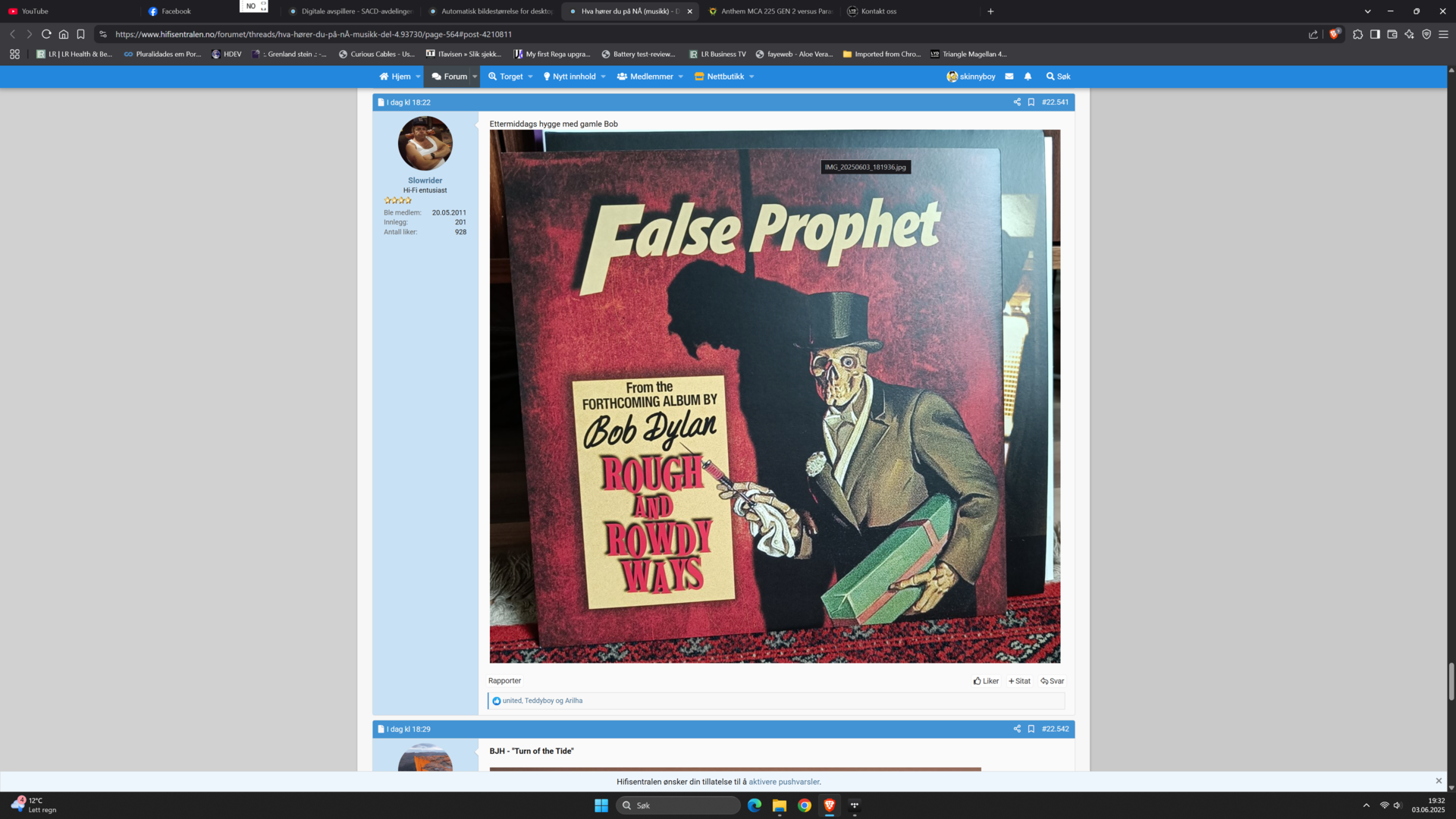Screen dimensions: 1456x819
Task: Reload the page with refresh icon
Action: (46, 34)
